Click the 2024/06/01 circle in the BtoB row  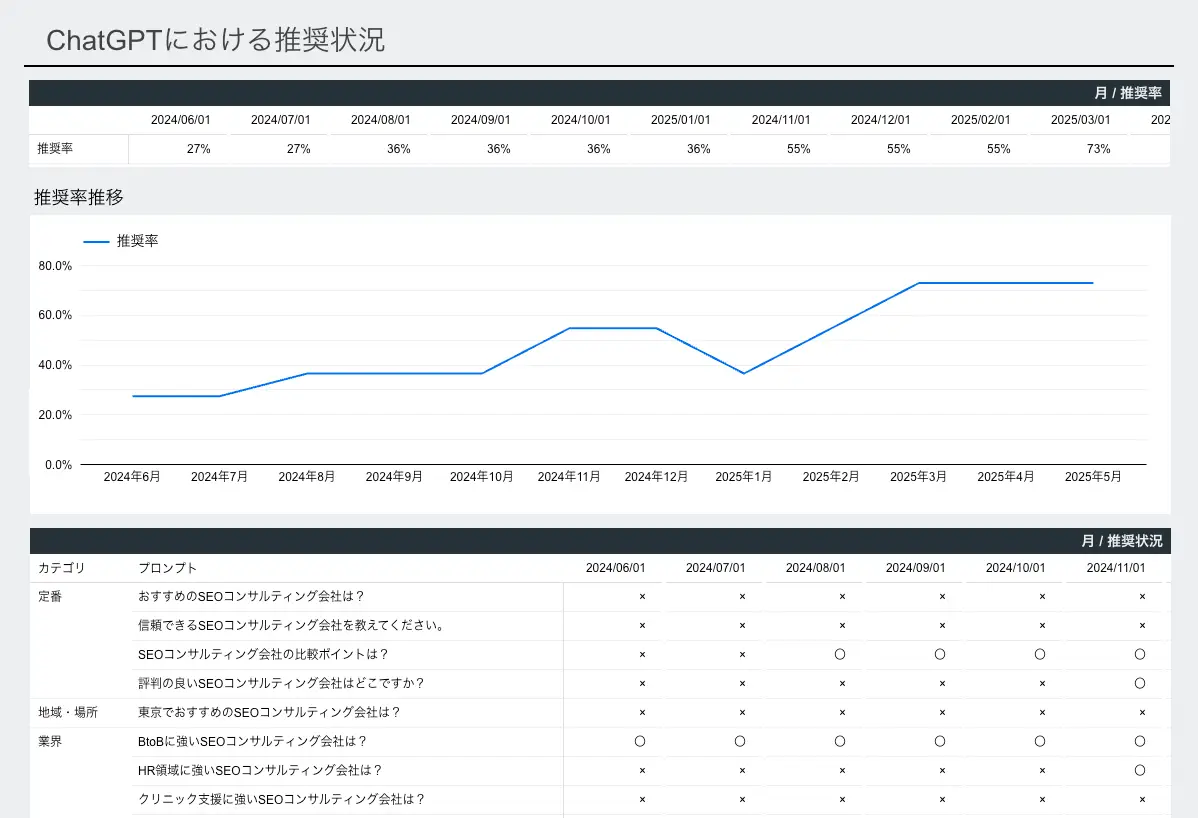point(640,742)
